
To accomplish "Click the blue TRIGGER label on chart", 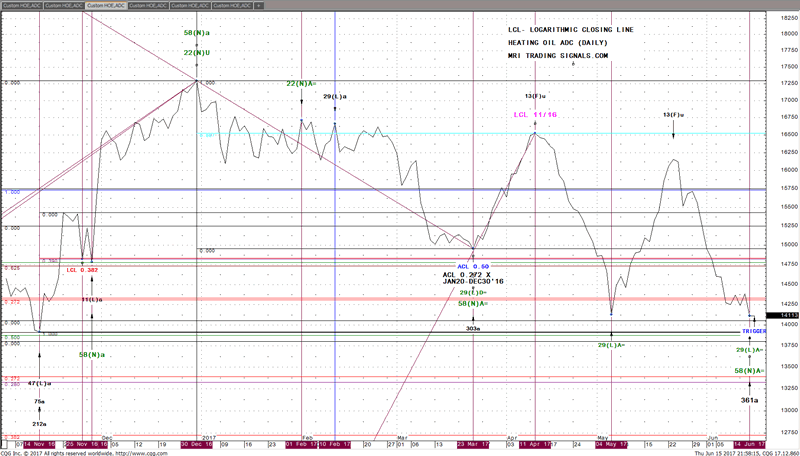I will [753, 330].
